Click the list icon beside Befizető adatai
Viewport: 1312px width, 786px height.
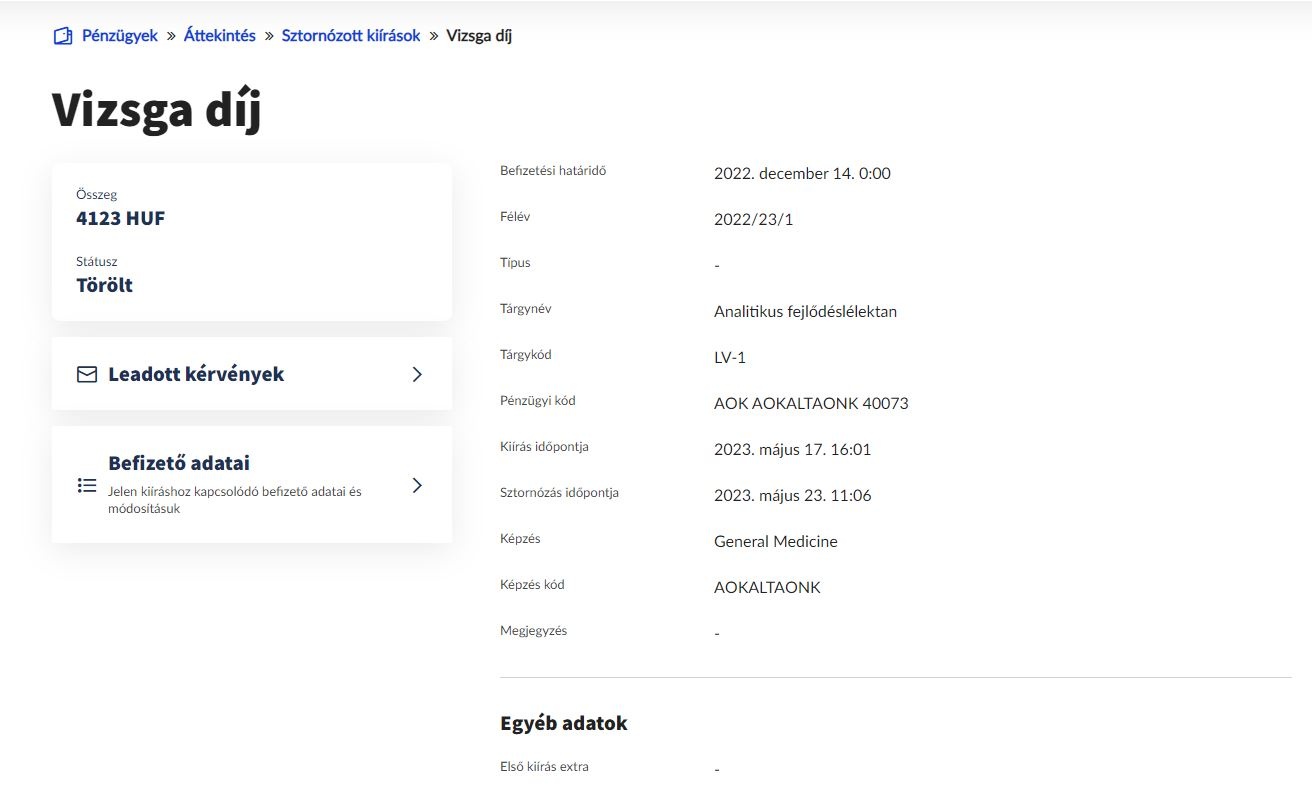(x=87, y=485)
